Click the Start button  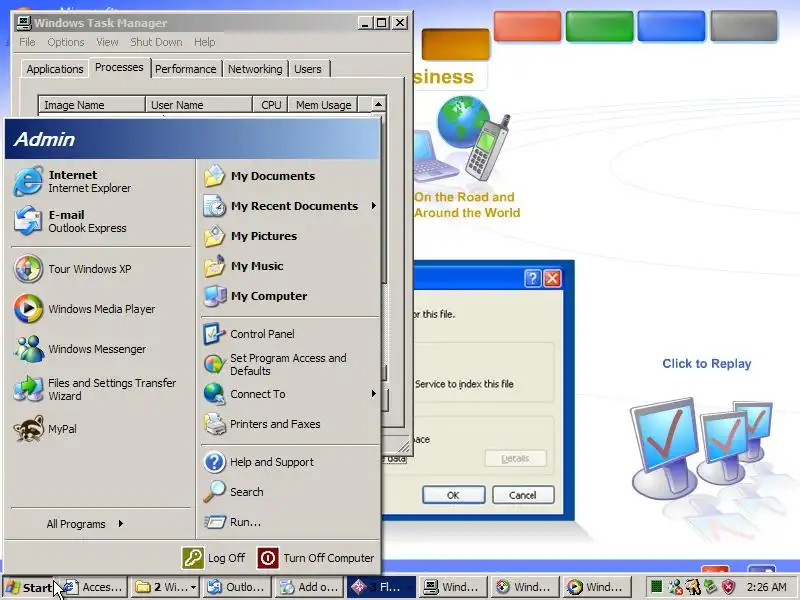click(x=29, y=587)
